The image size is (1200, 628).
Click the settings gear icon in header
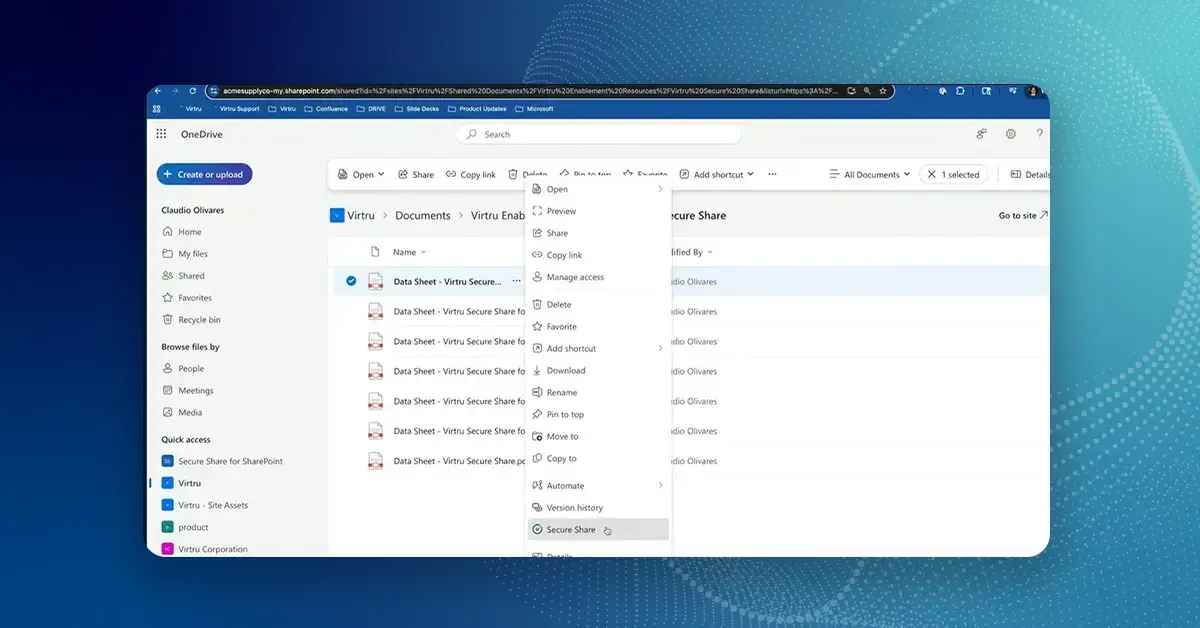coord(1010,134)
